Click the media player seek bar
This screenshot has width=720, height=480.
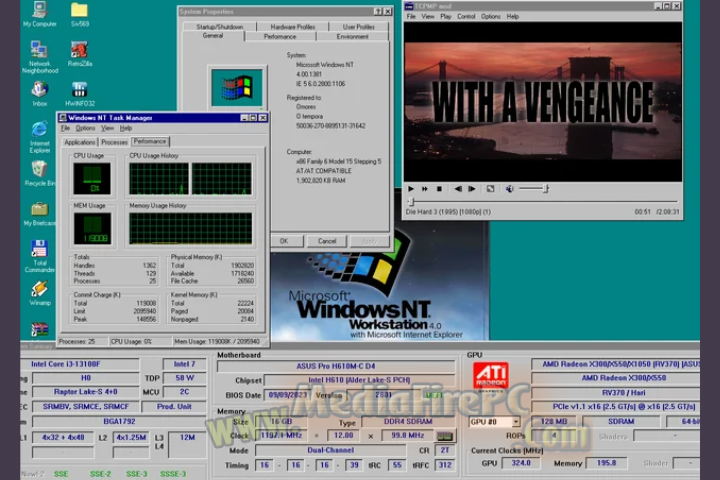pos(542,201)
